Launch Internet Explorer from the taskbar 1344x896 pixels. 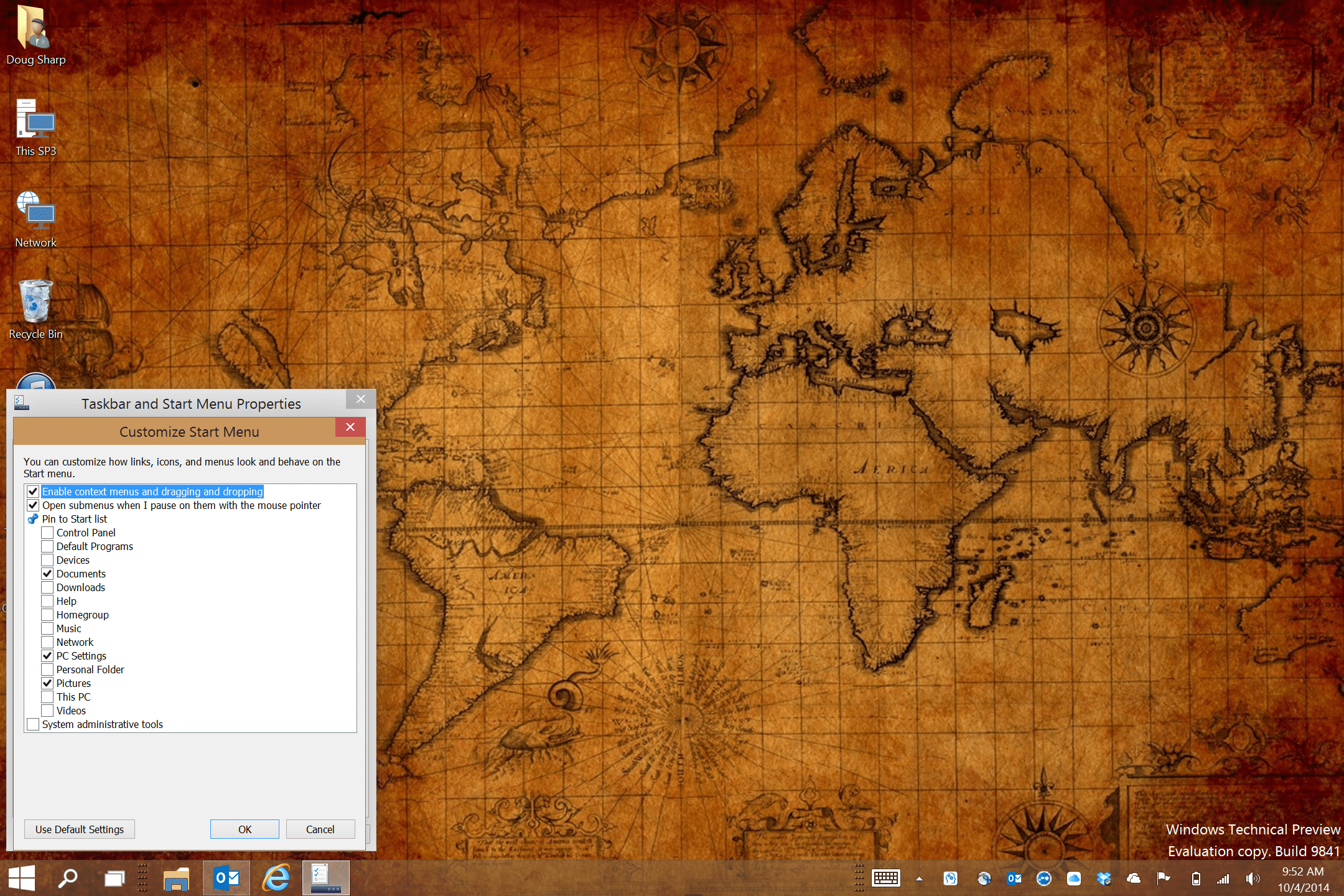tap(276, 878)
